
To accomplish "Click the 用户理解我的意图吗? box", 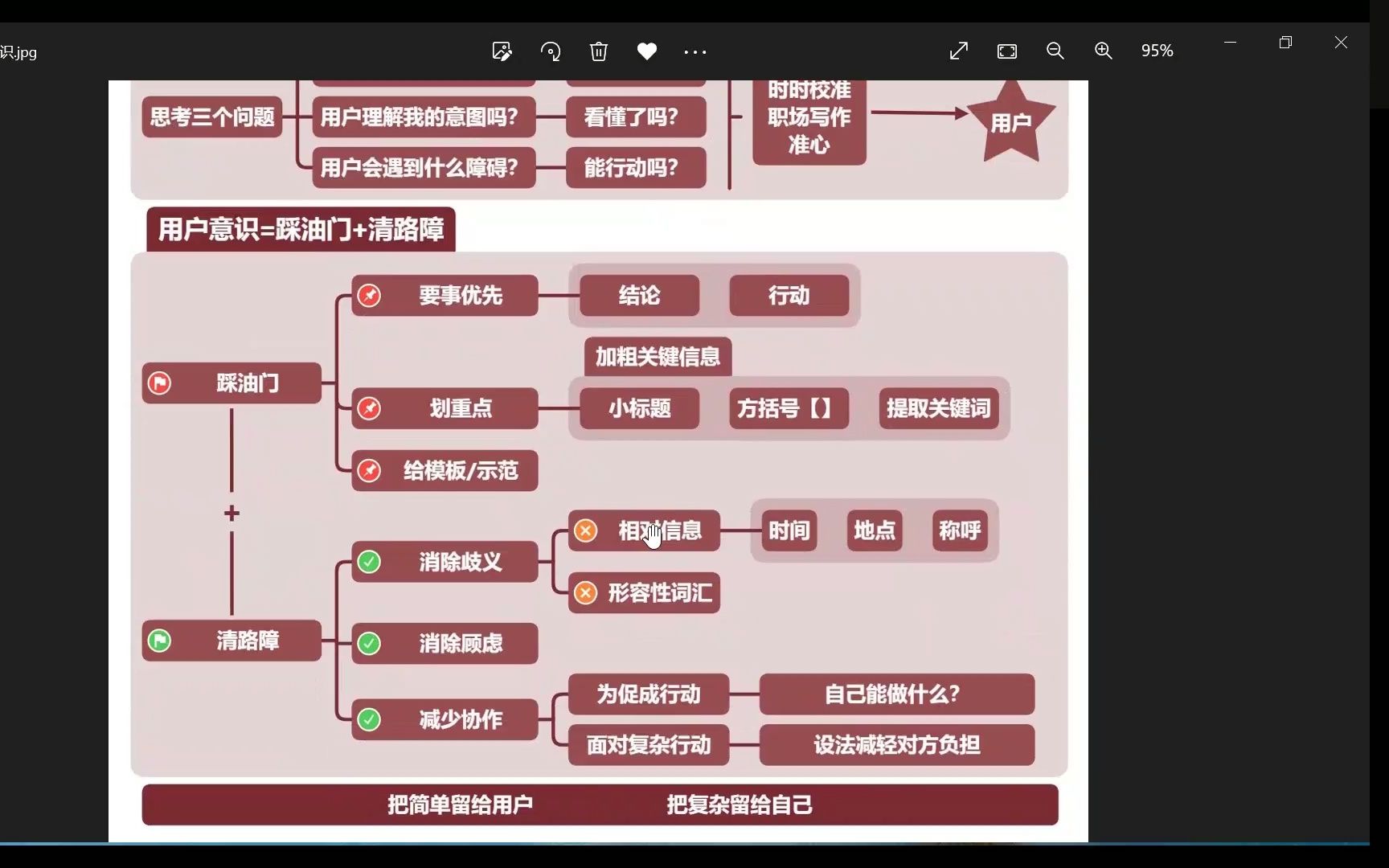I will click(424, 117).
